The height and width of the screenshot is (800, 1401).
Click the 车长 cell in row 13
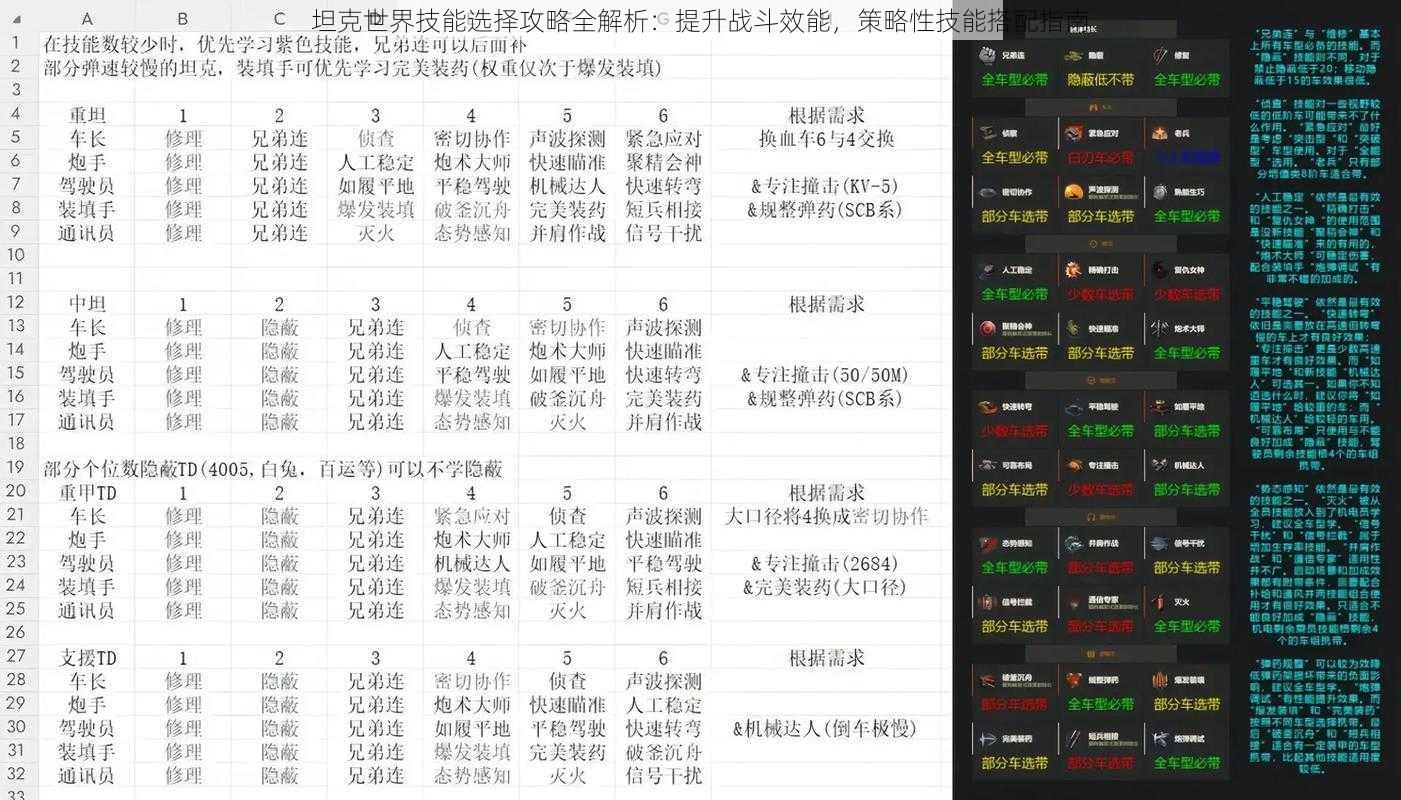pos(87,327)
